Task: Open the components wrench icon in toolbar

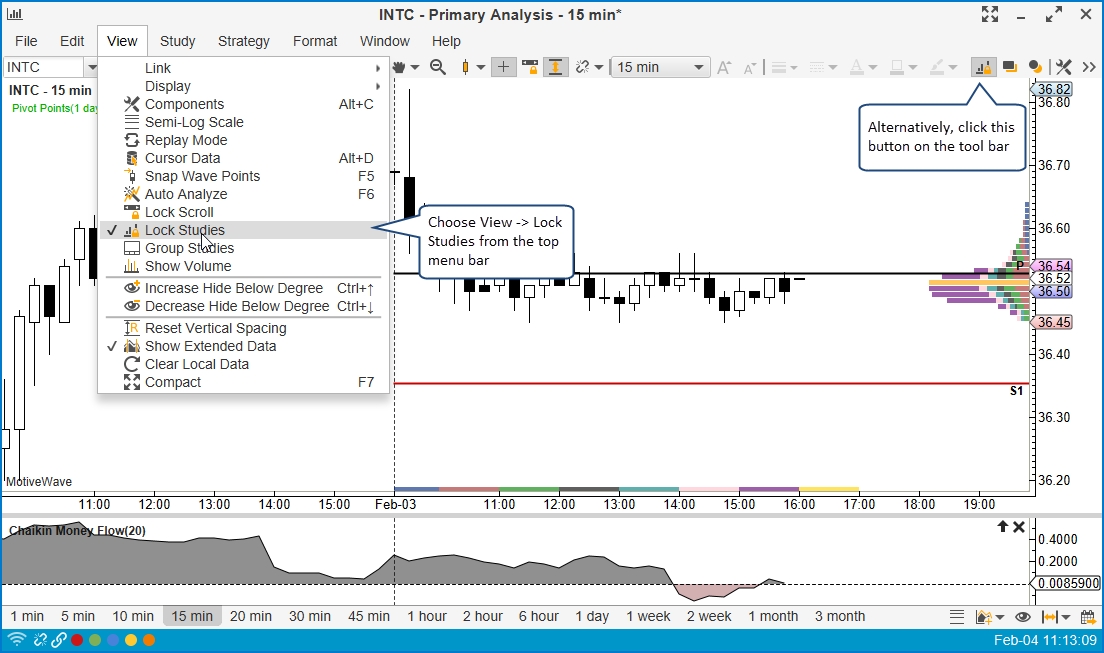Action: pos(1064,67)
